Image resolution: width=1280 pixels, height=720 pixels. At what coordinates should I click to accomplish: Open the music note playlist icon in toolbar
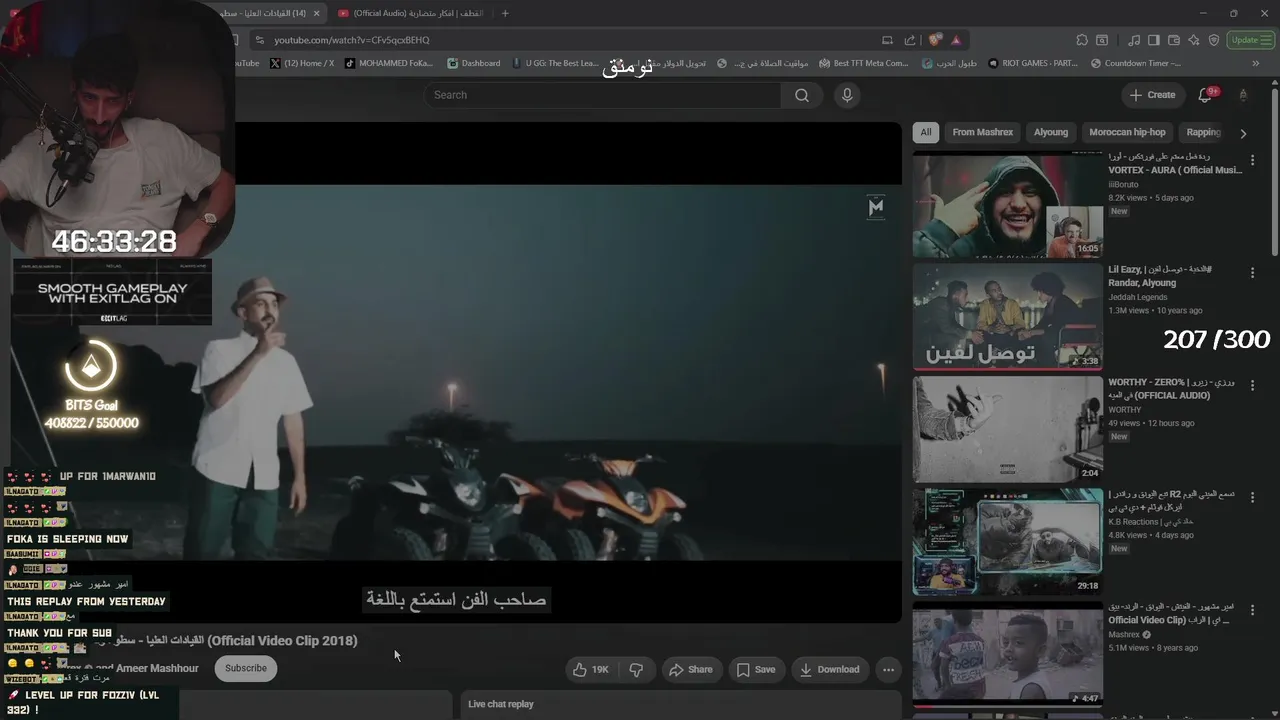click(x=1134, y=40)
